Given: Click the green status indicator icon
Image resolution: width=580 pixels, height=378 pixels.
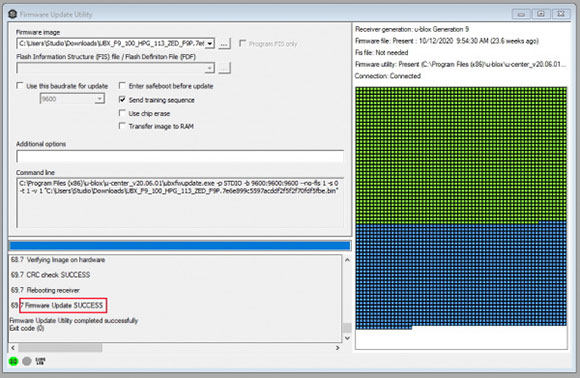Looking at the screenshot, I should click(13, 361).
